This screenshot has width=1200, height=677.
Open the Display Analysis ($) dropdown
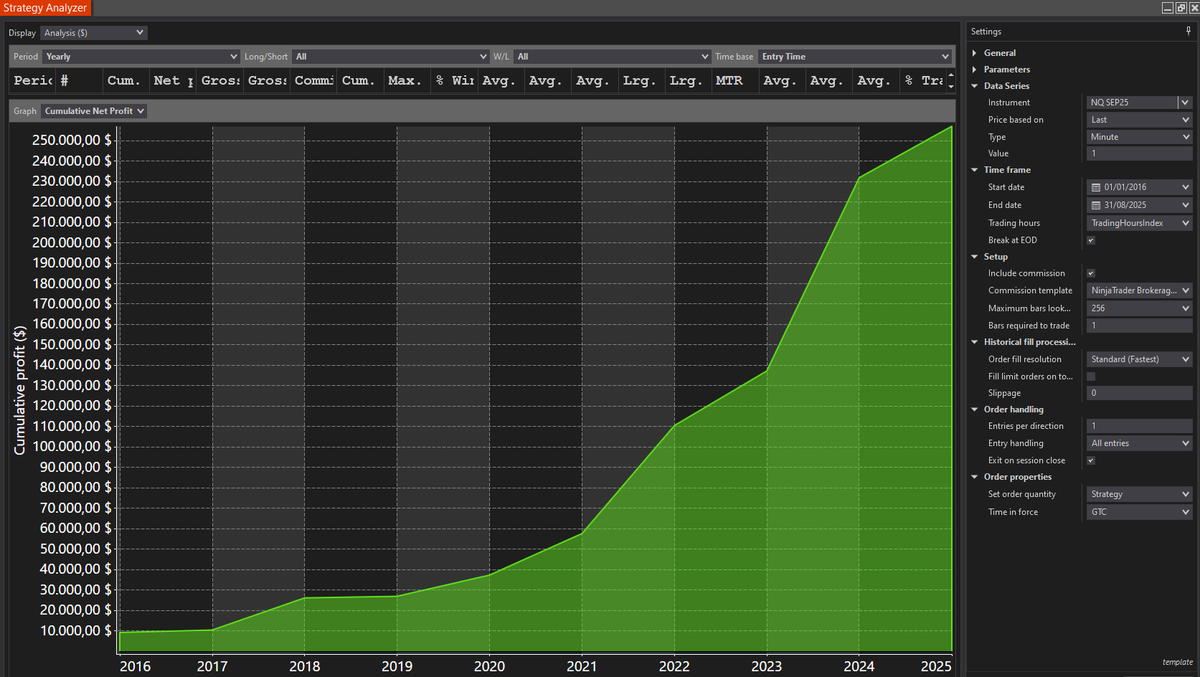click(x=94, y=33)
